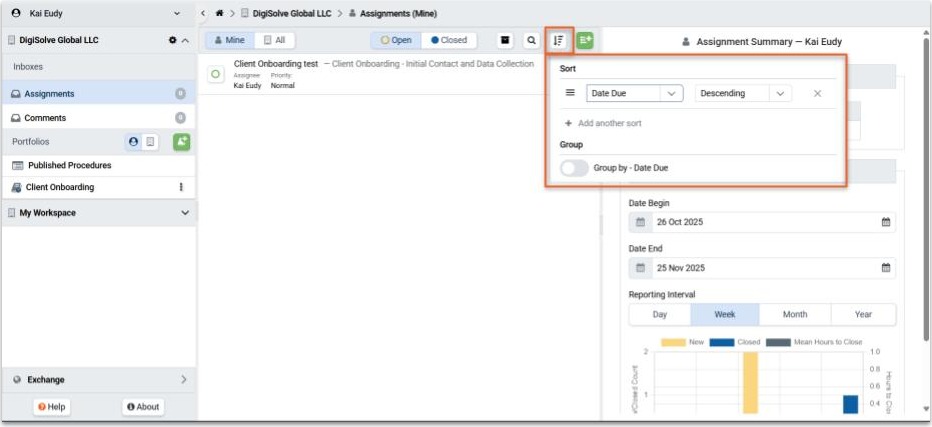Go to home icon in breadcrumb

(219, 13)
